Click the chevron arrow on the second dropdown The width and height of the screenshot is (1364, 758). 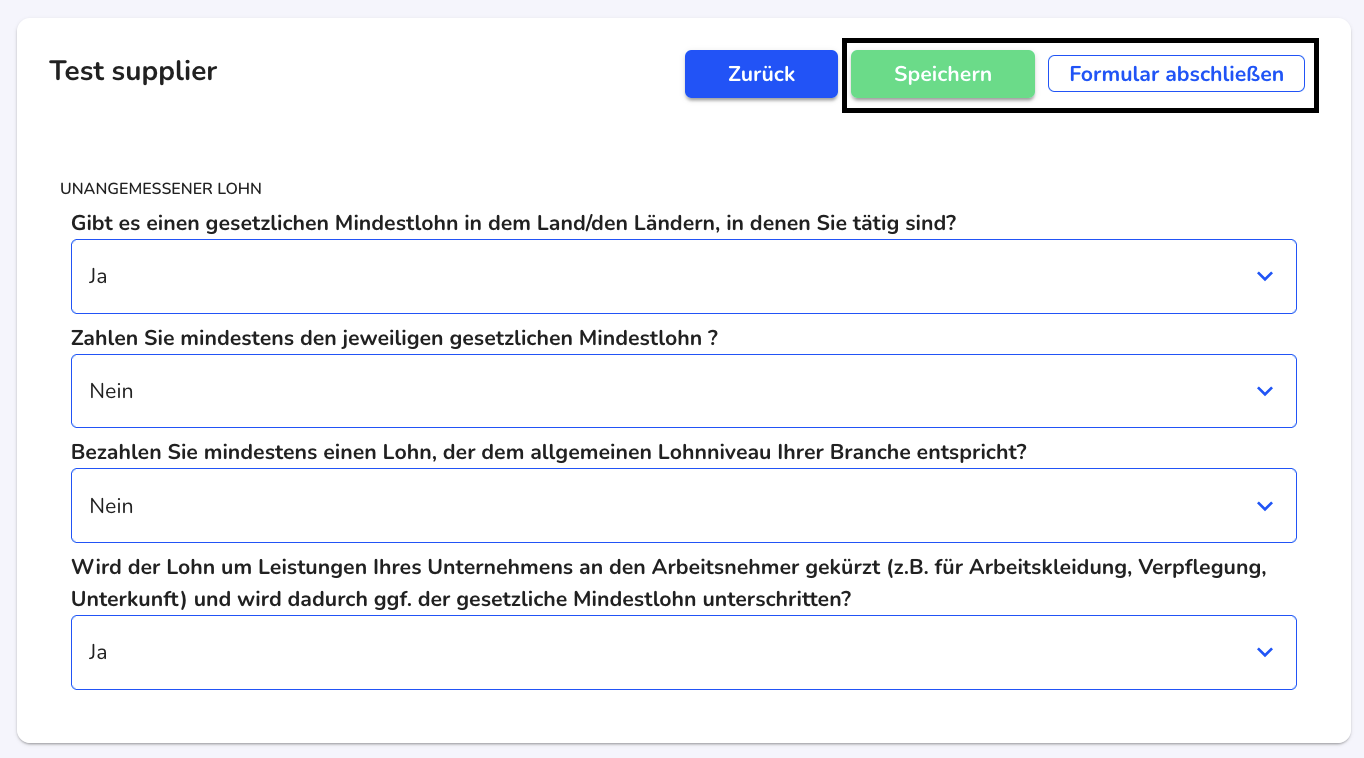pos(1264,391)
